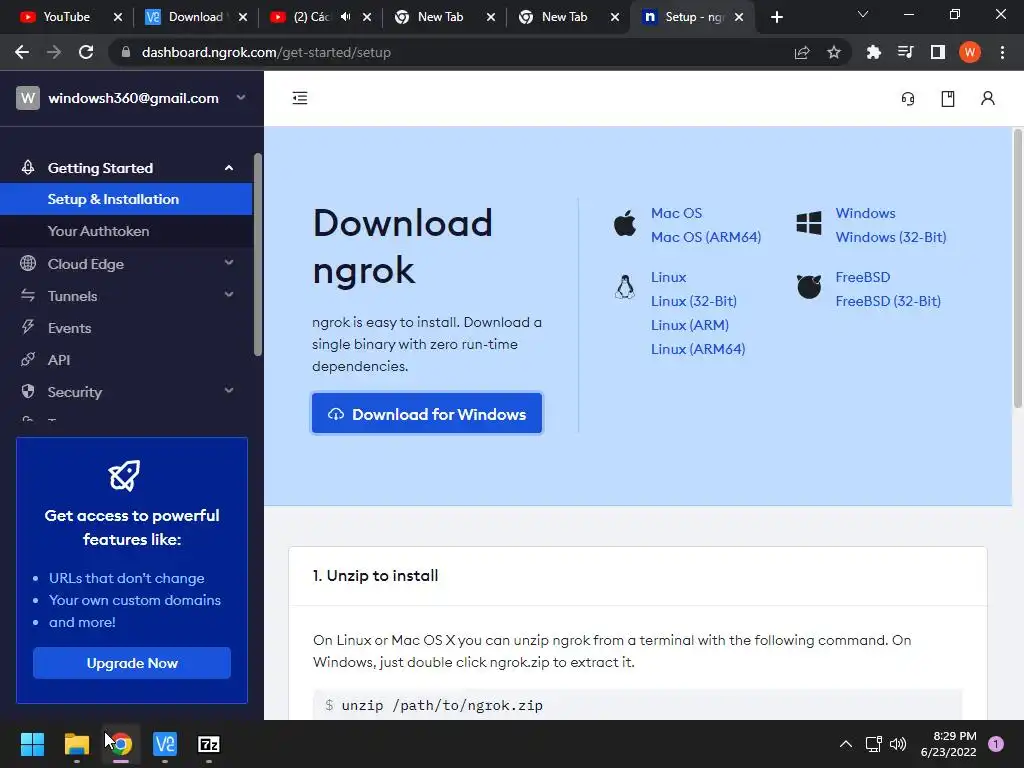Image resolution: width=1024 pixels, height=768 pixels.
Task: Close the YouTube tab
Action: point(118,17)
